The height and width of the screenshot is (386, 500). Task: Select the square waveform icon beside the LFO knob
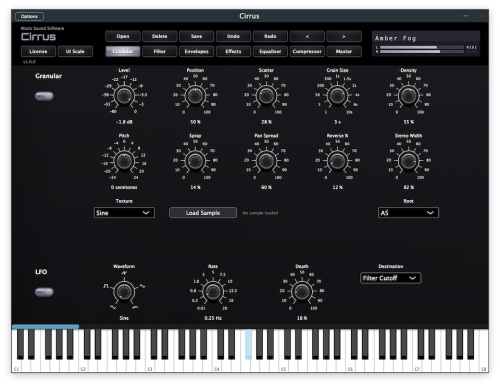click(x=106, y=286)
